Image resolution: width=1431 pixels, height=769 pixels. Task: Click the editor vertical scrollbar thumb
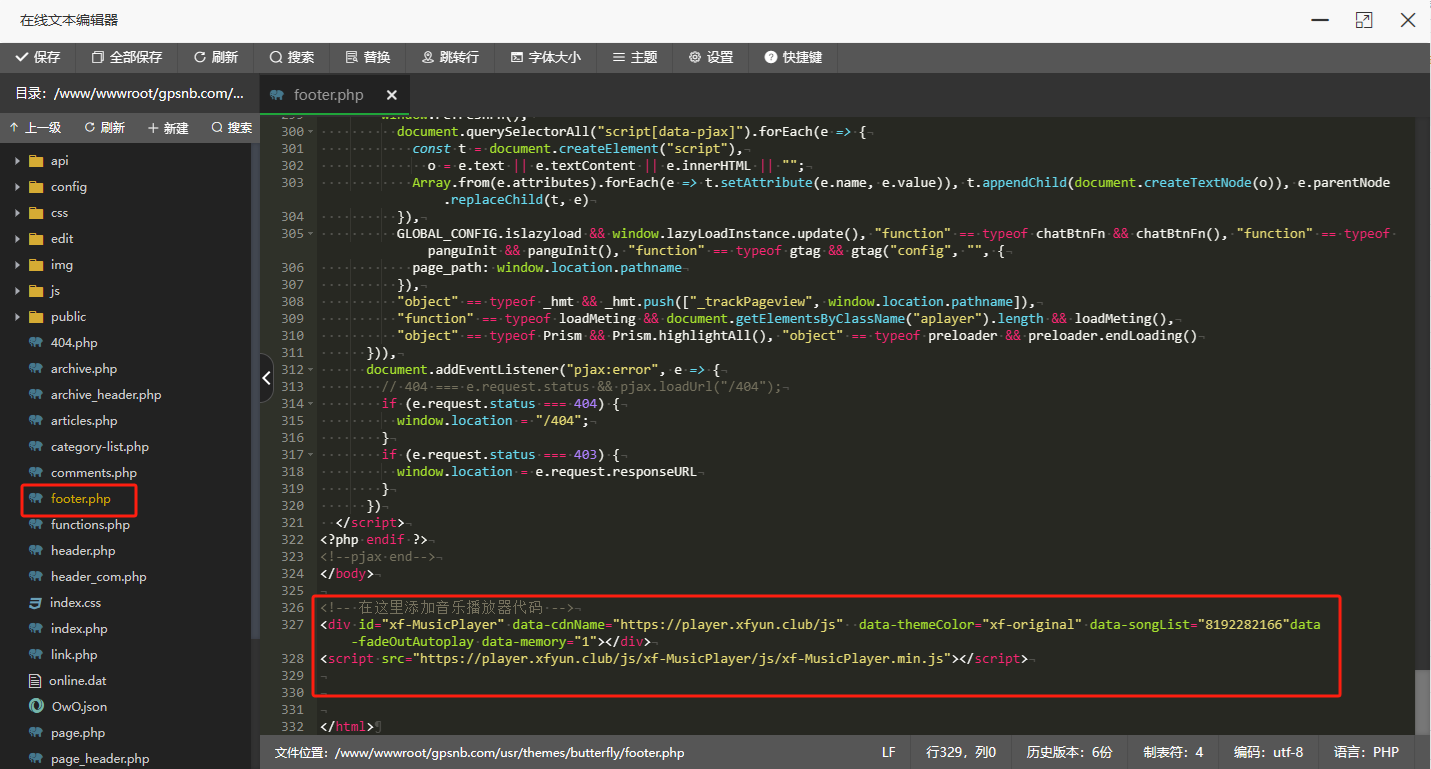coord(1423,702)
